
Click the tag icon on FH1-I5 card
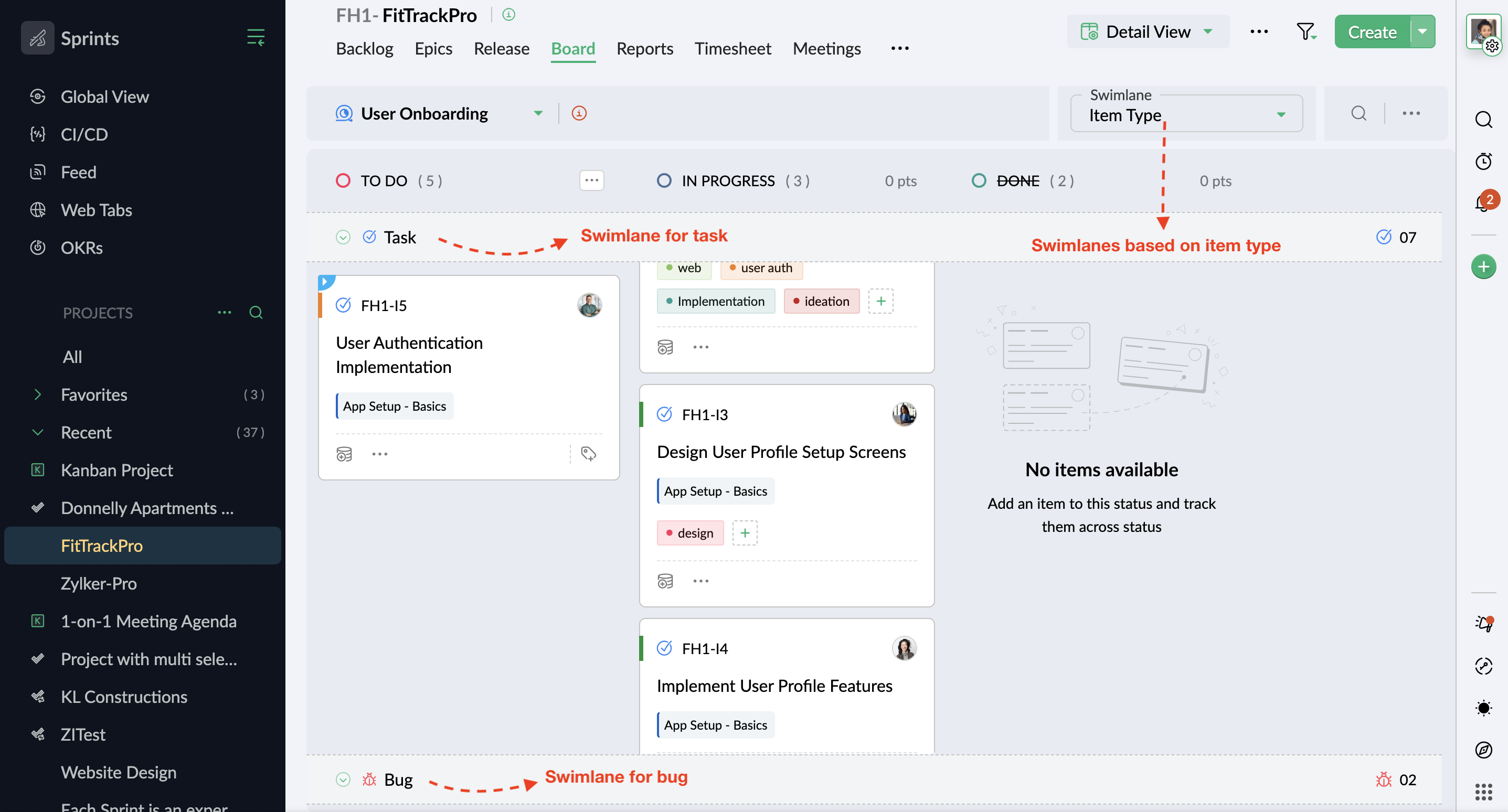click(588, 454)
